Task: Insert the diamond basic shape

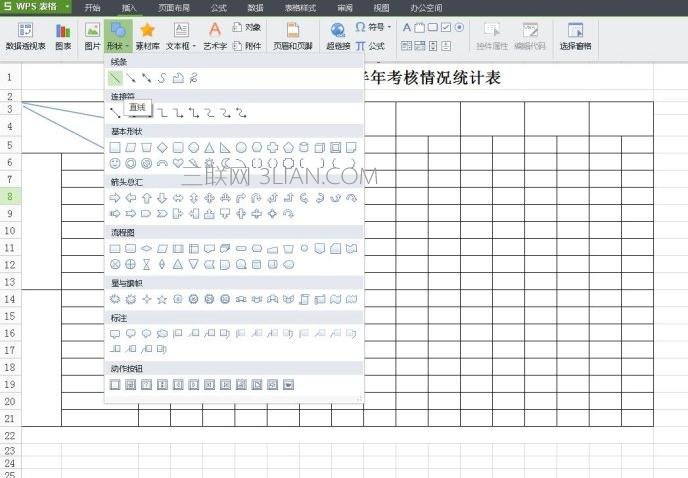Action: pyautogui.click(x=162, y=147)
